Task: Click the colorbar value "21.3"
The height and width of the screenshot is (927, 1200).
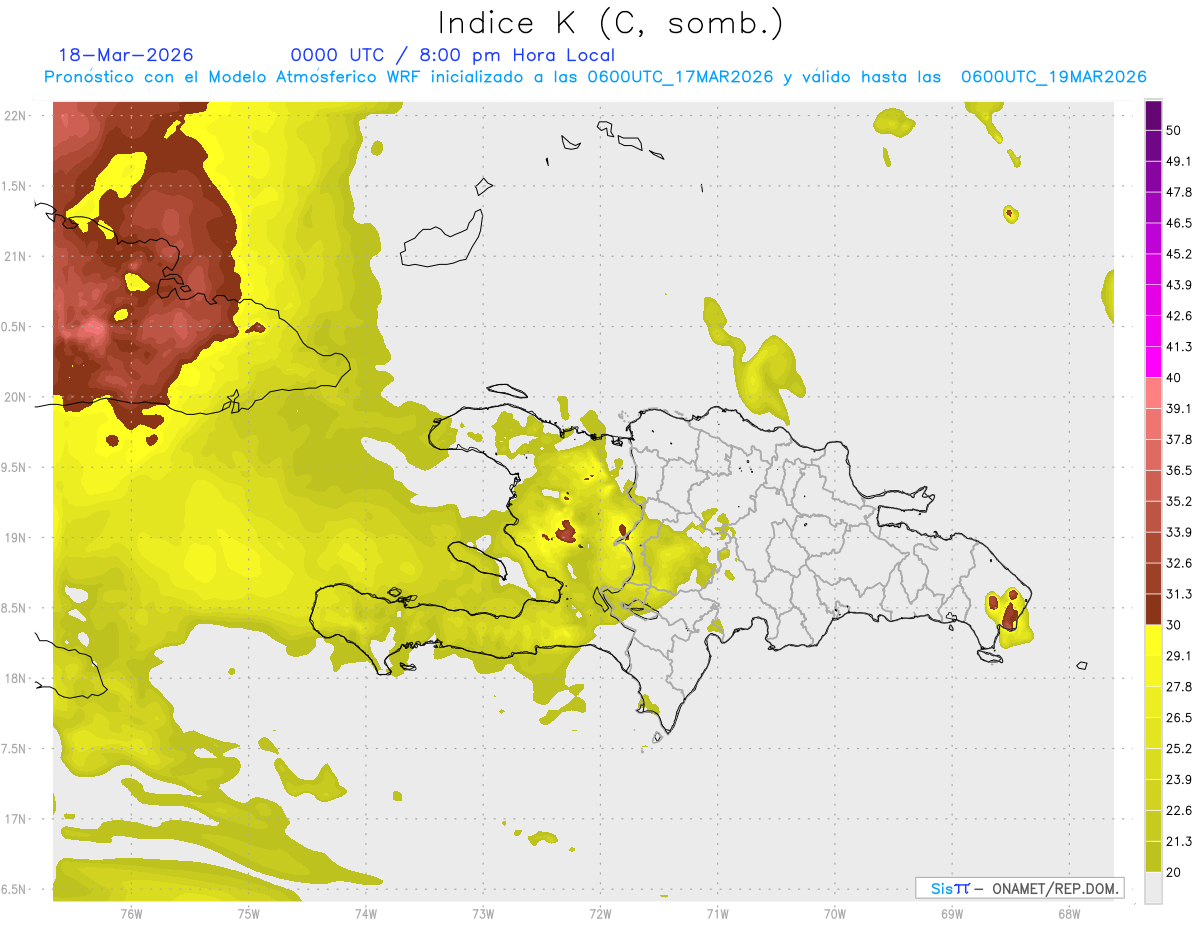Action: [x=1180, y=841]
